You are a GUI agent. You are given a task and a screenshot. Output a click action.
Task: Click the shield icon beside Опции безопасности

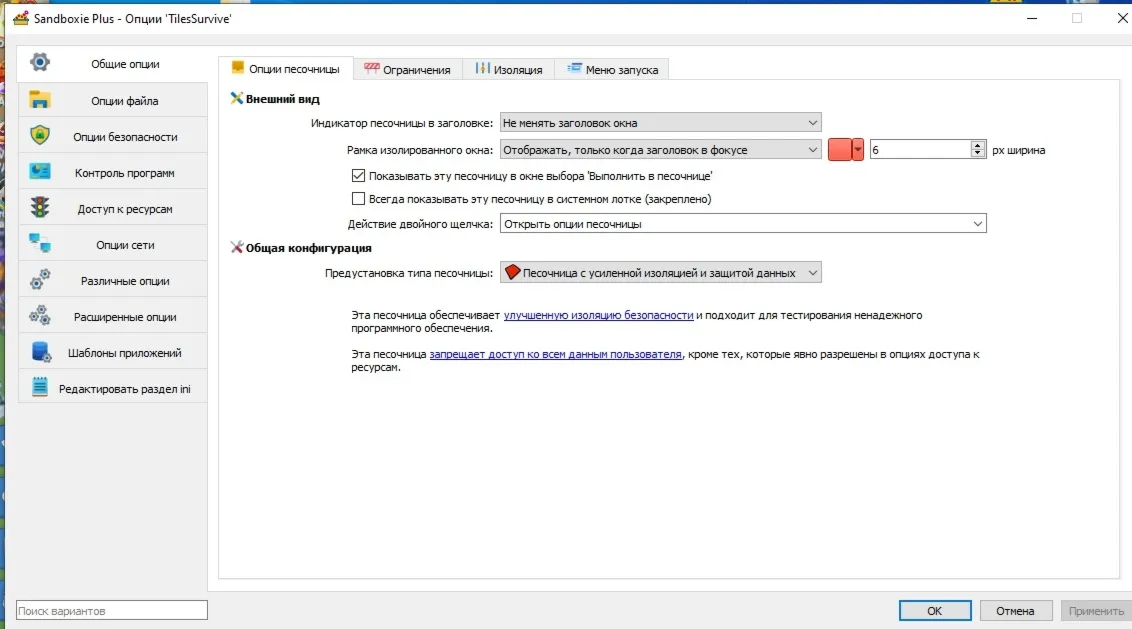tap(40, 136)
